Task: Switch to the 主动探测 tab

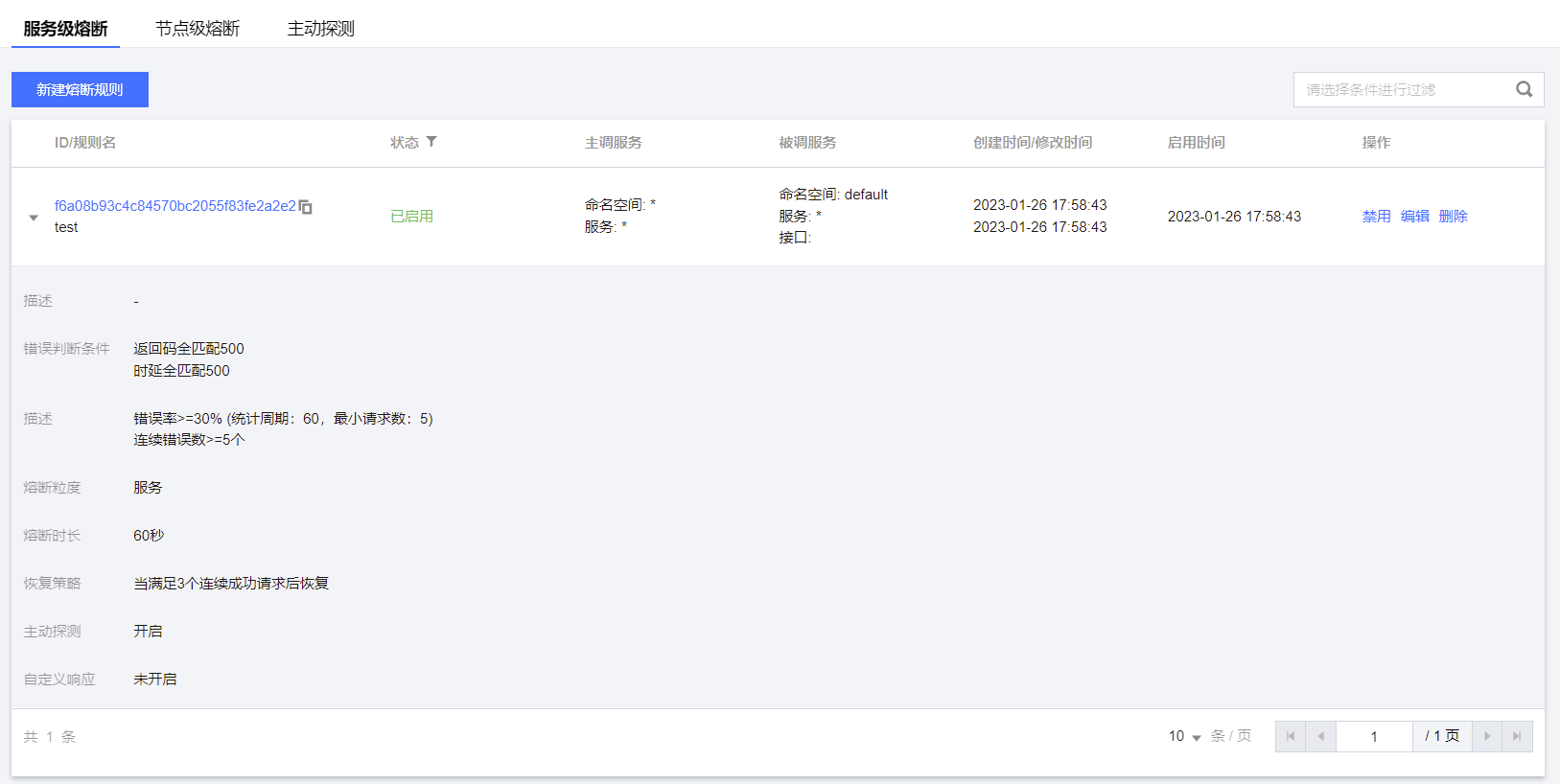Action: click(x=320, y=29)
